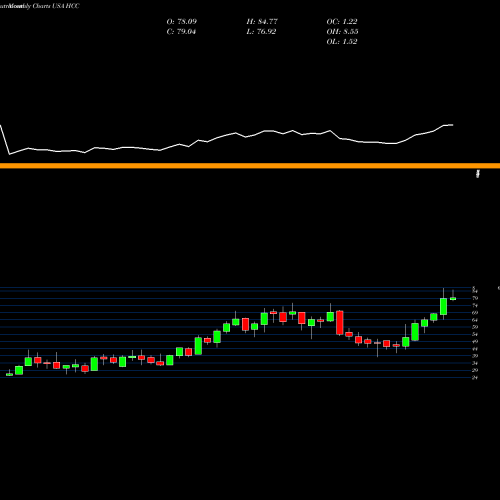
Task: Click the 64 price axis label
Action: point(475,320)
